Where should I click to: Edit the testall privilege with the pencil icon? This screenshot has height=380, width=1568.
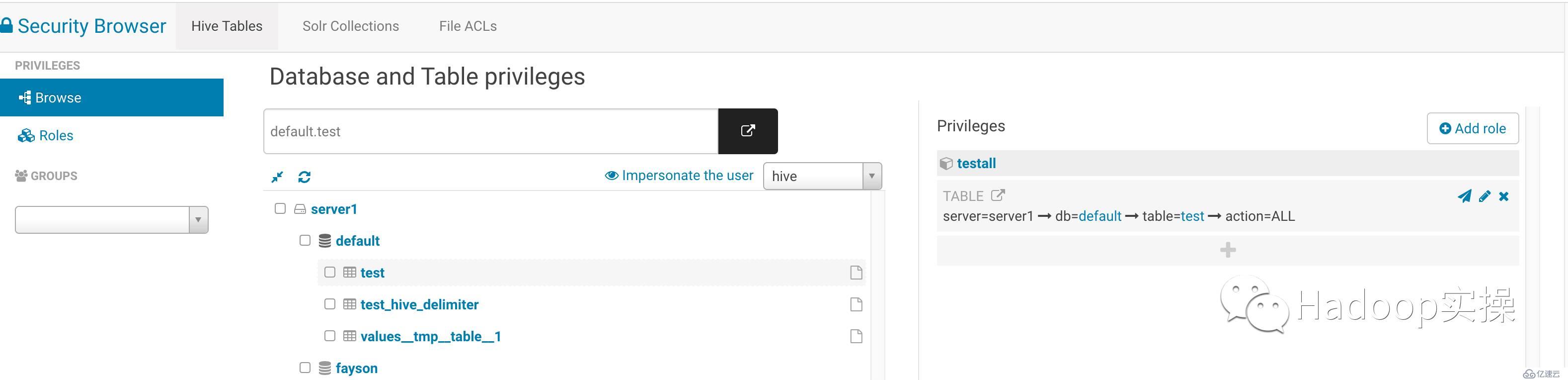[x=1485, y=196]
